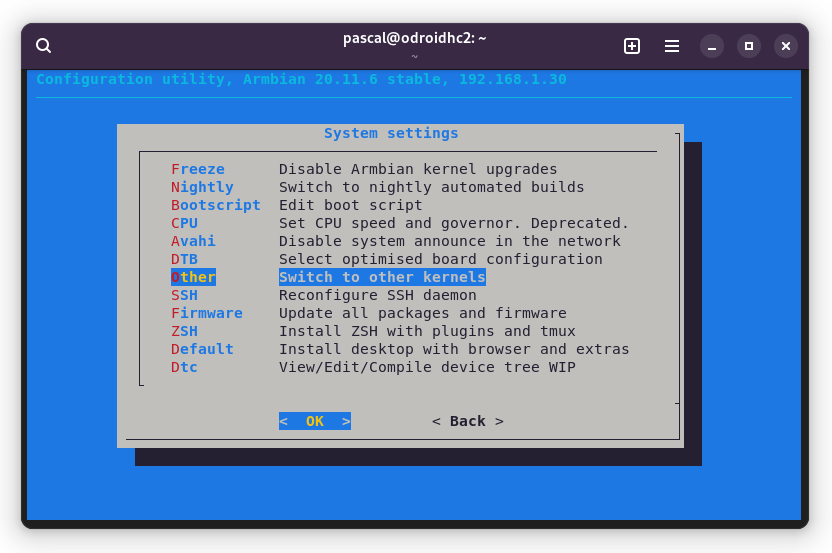Viewport: 832px width, 553px height.
Task: Select the Firmware update entry
Action: [x=206, y=314]
